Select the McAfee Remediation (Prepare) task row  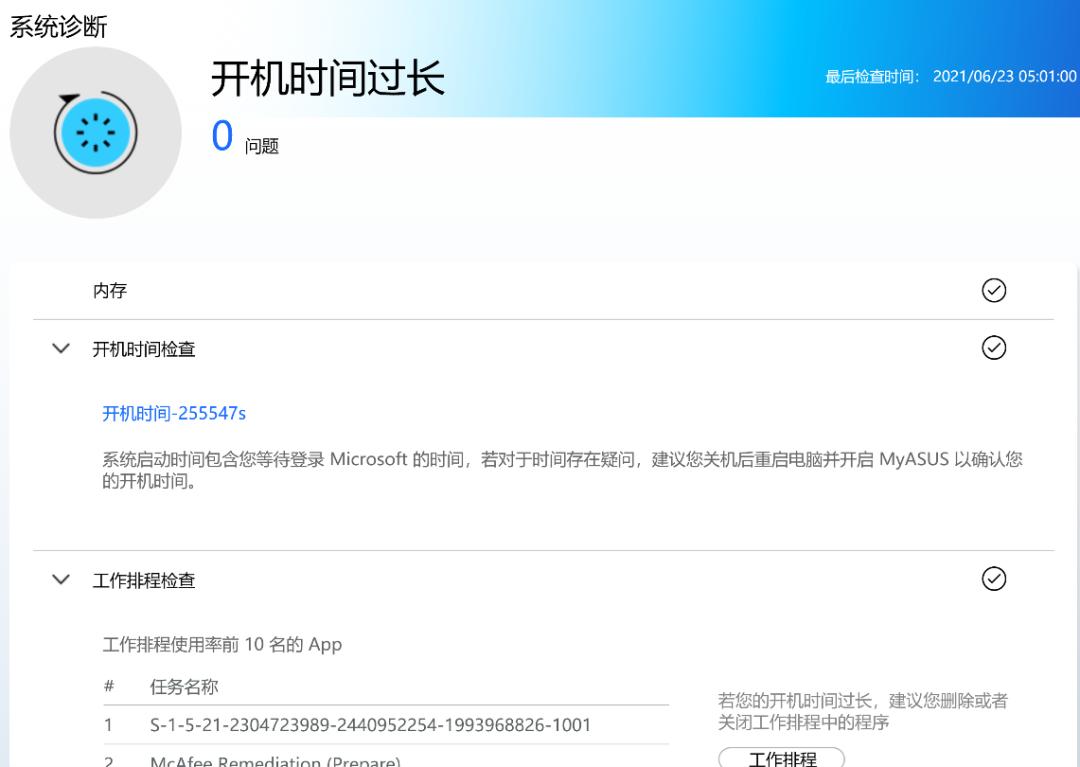tap(277, 760)
